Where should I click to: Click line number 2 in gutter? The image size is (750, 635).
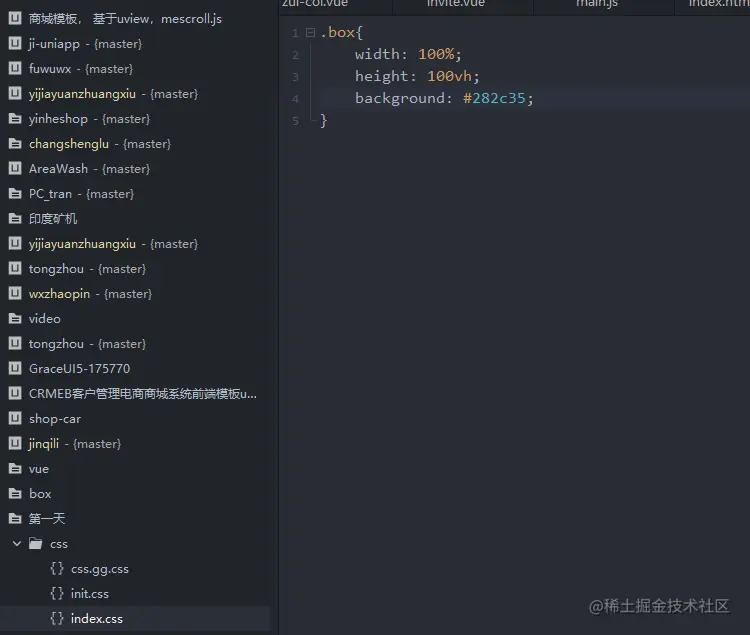coord(295,55)
